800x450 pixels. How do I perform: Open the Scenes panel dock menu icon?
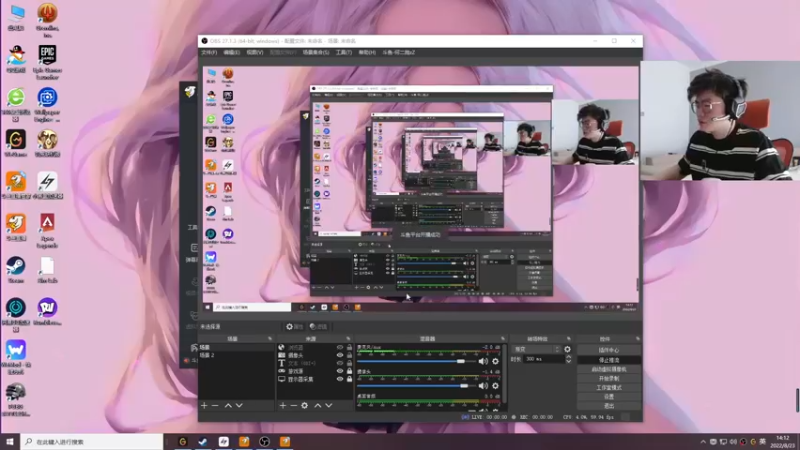268,339
